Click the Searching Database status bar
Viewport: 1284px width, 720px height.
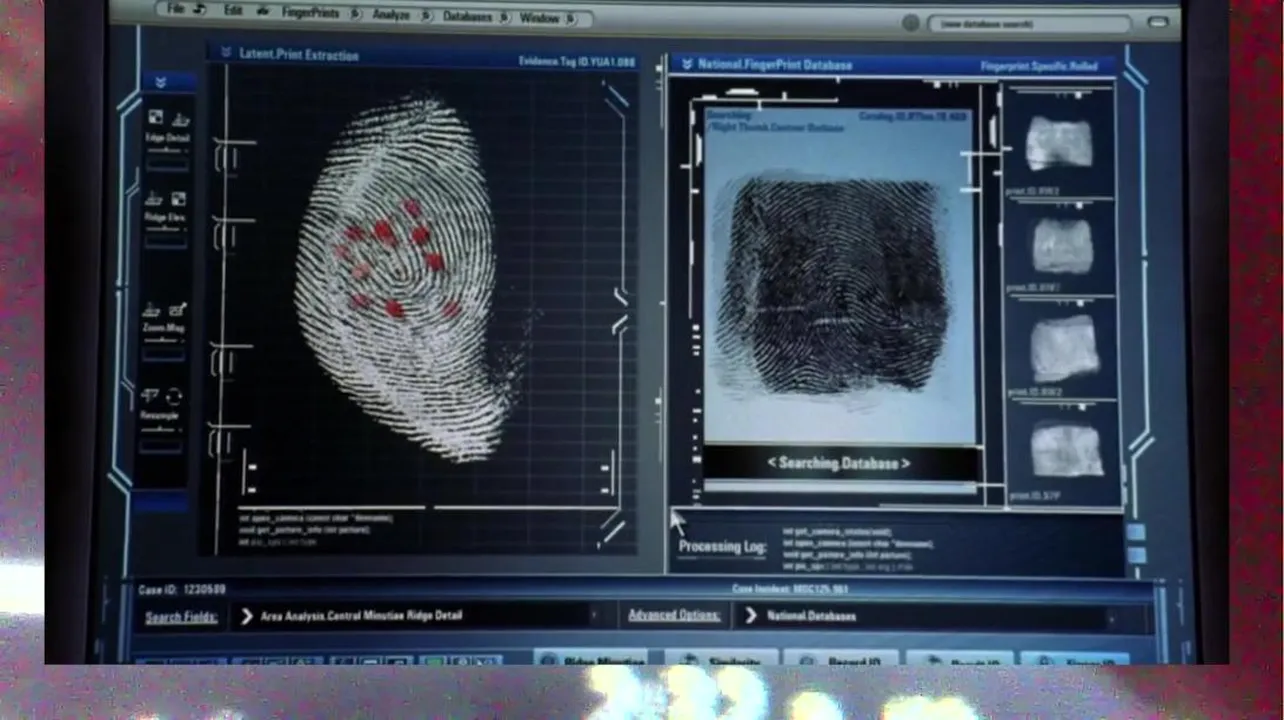(839, 463)
